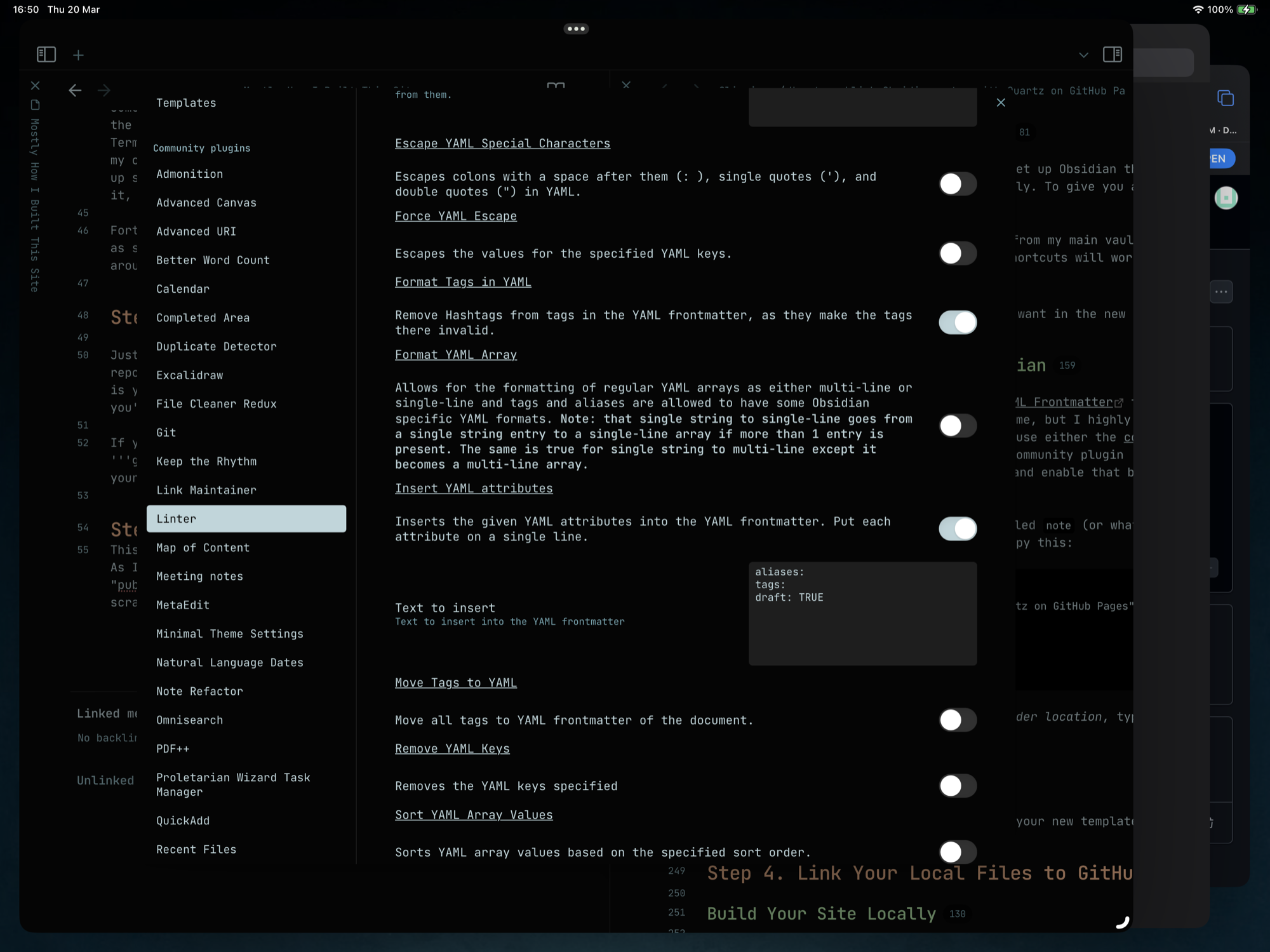Toggle the left sidebar panel icon
This screenshot has height=952, width=1270.
pos(46,55)
